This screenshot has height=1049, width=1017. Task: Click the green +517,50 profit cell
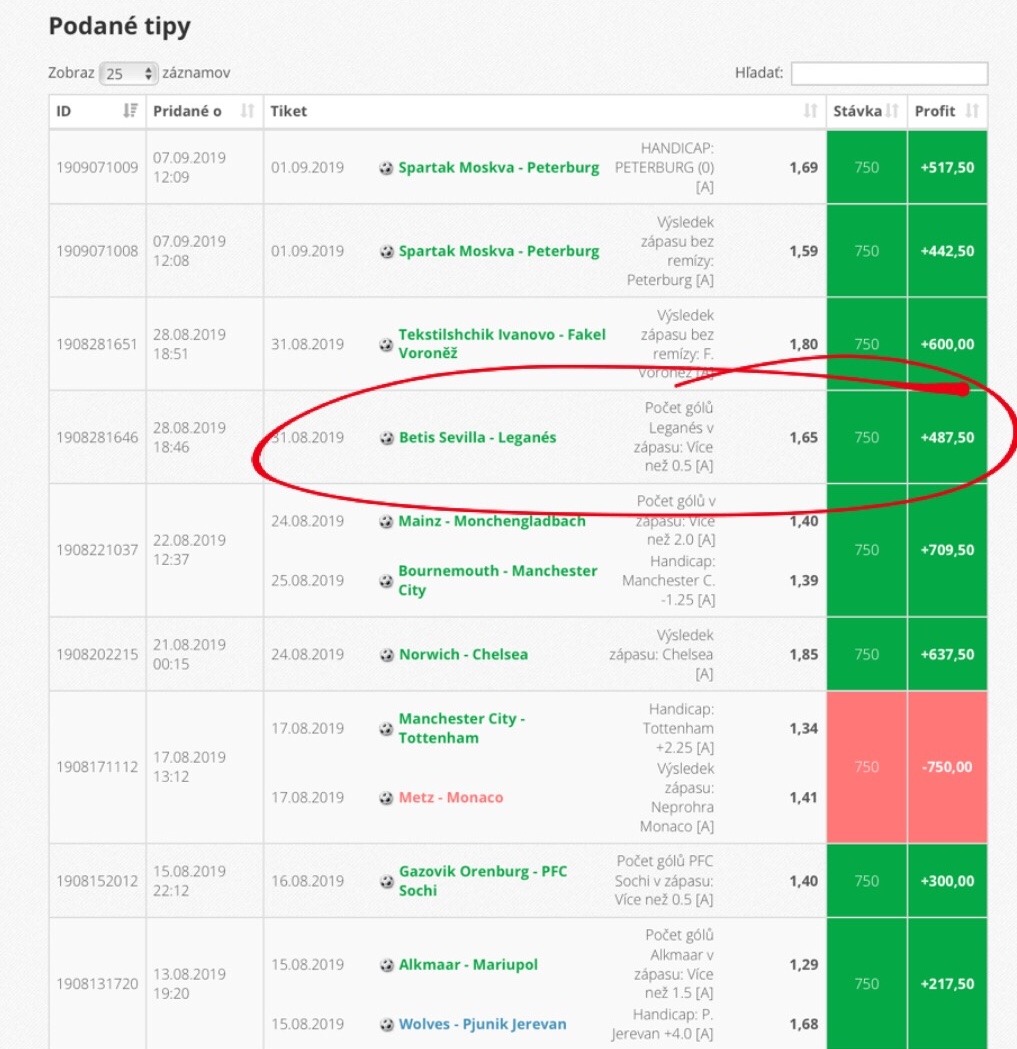coord(946,168)
